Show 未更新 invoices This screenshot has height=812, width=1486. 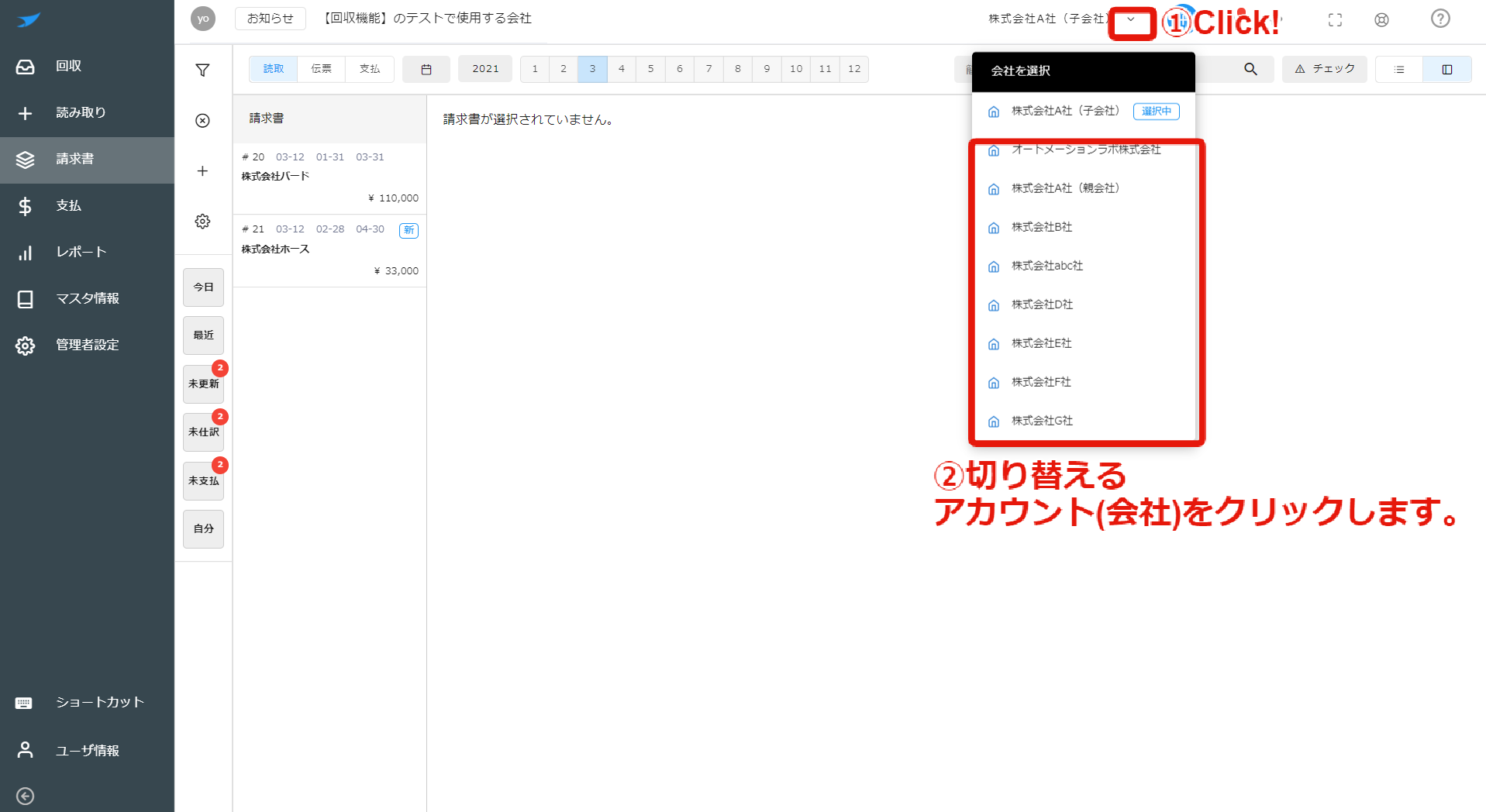pyautogui.click(x=203, y=384)
